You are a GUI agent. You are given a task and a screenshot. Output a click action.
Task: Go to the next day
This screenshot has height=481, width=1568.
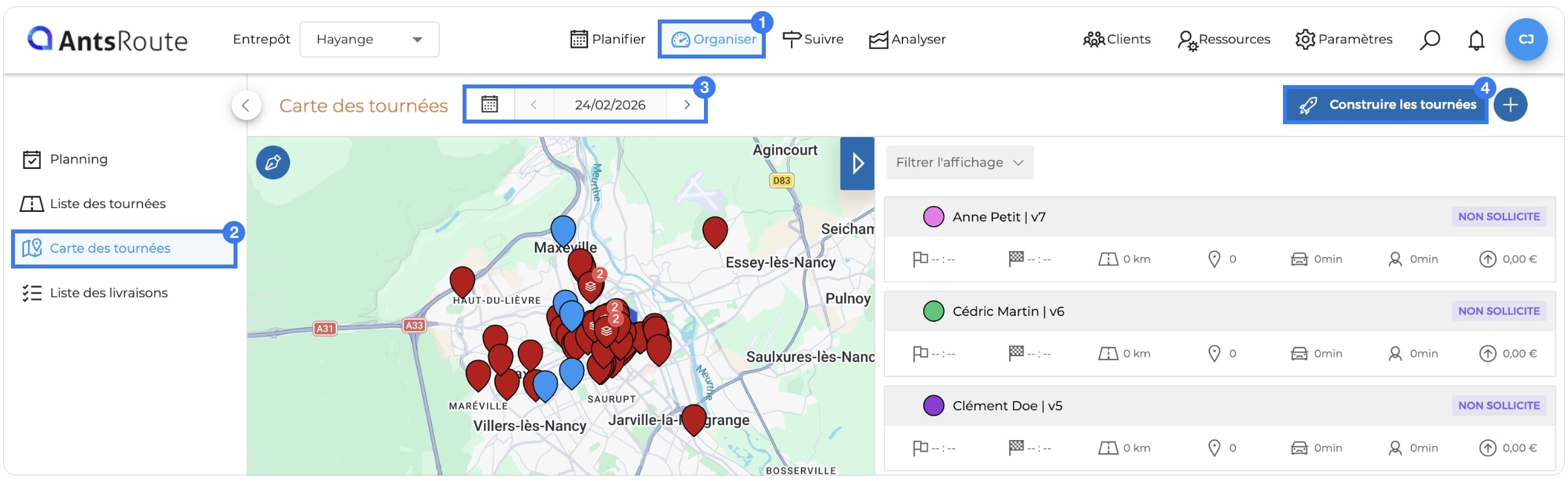click(x=686, y=105)
